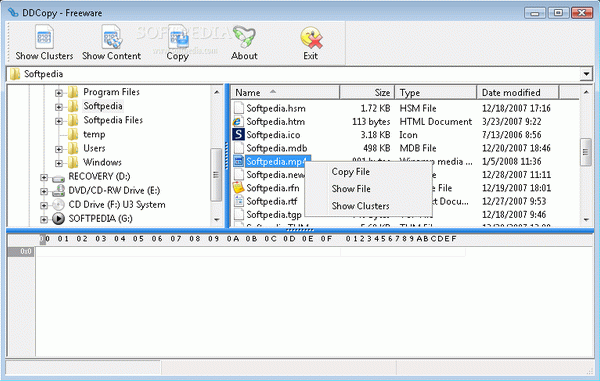
Task: Click the RECOVERY (D:) drive icon
Action: (x=58, y=178)
